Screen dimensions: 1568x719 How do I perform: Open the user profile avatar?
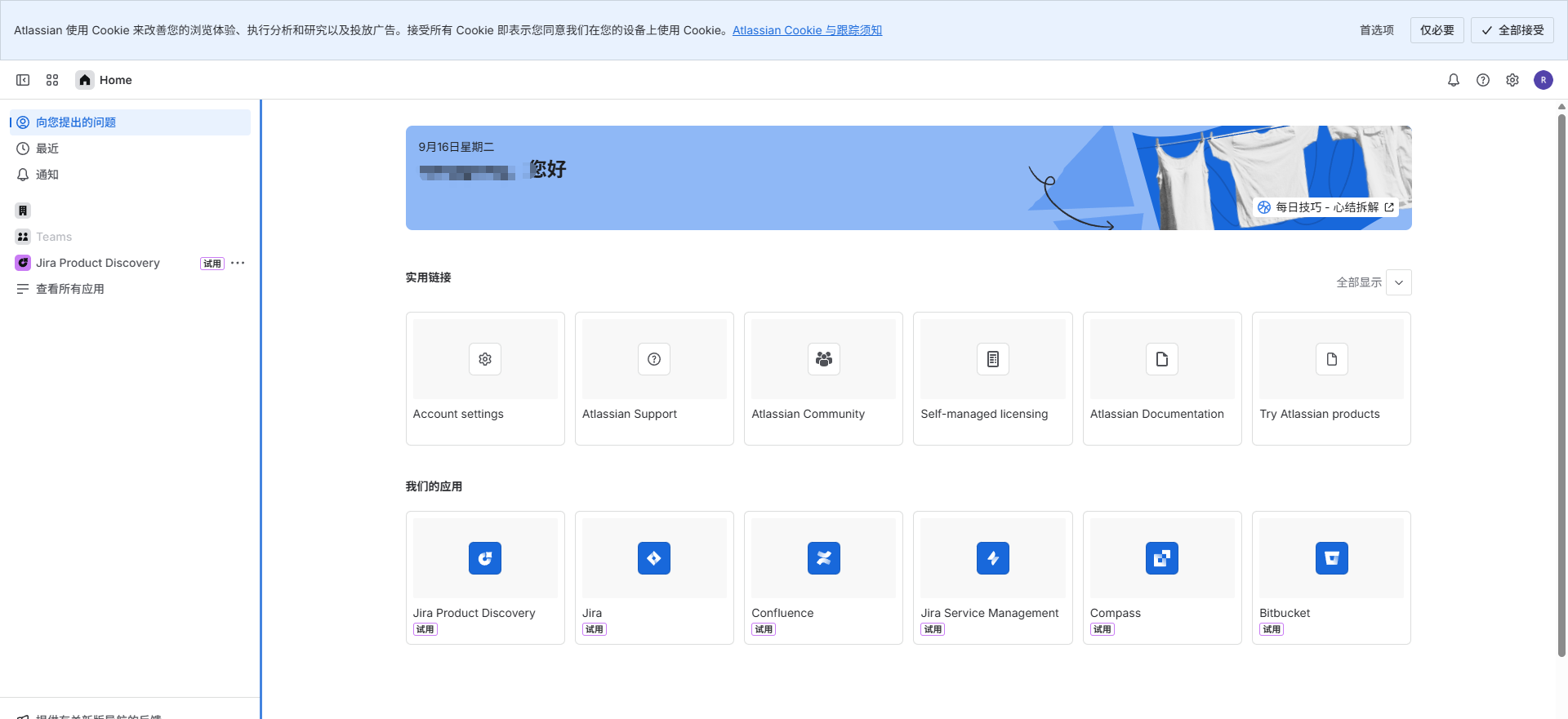point(1543,80)
